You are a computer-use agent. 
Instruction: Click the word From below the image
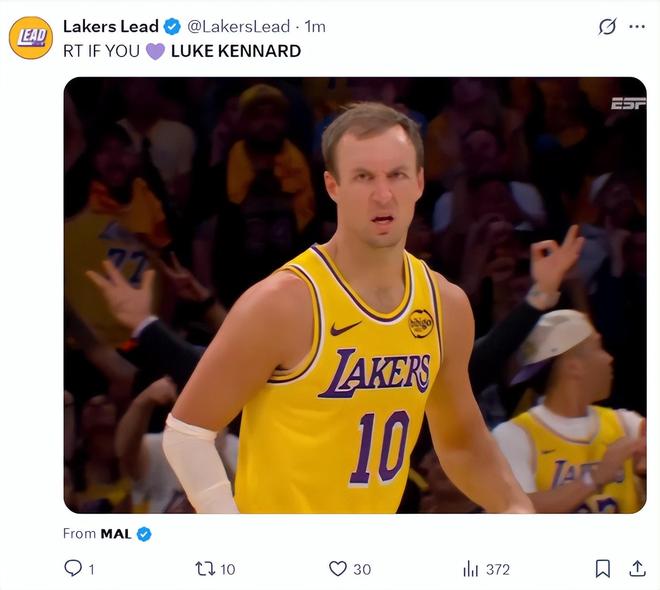(x=79, y=533)
